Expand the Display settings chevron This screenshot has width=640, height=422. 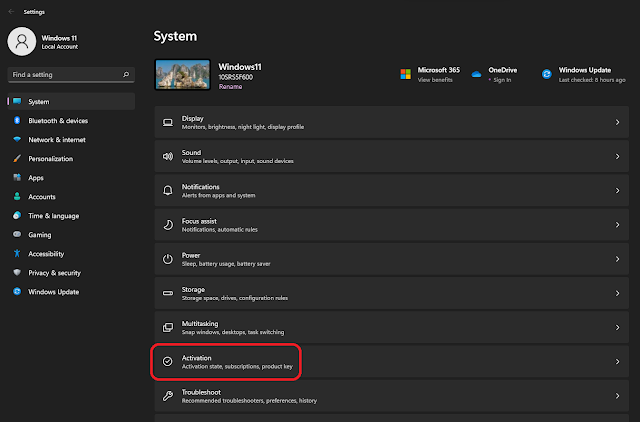pyautogui.click(x=617, y=122)
